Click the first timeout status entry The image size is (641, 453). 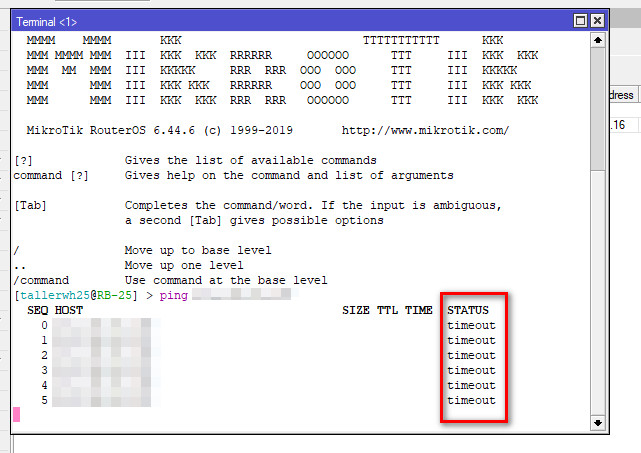[471, 325]
